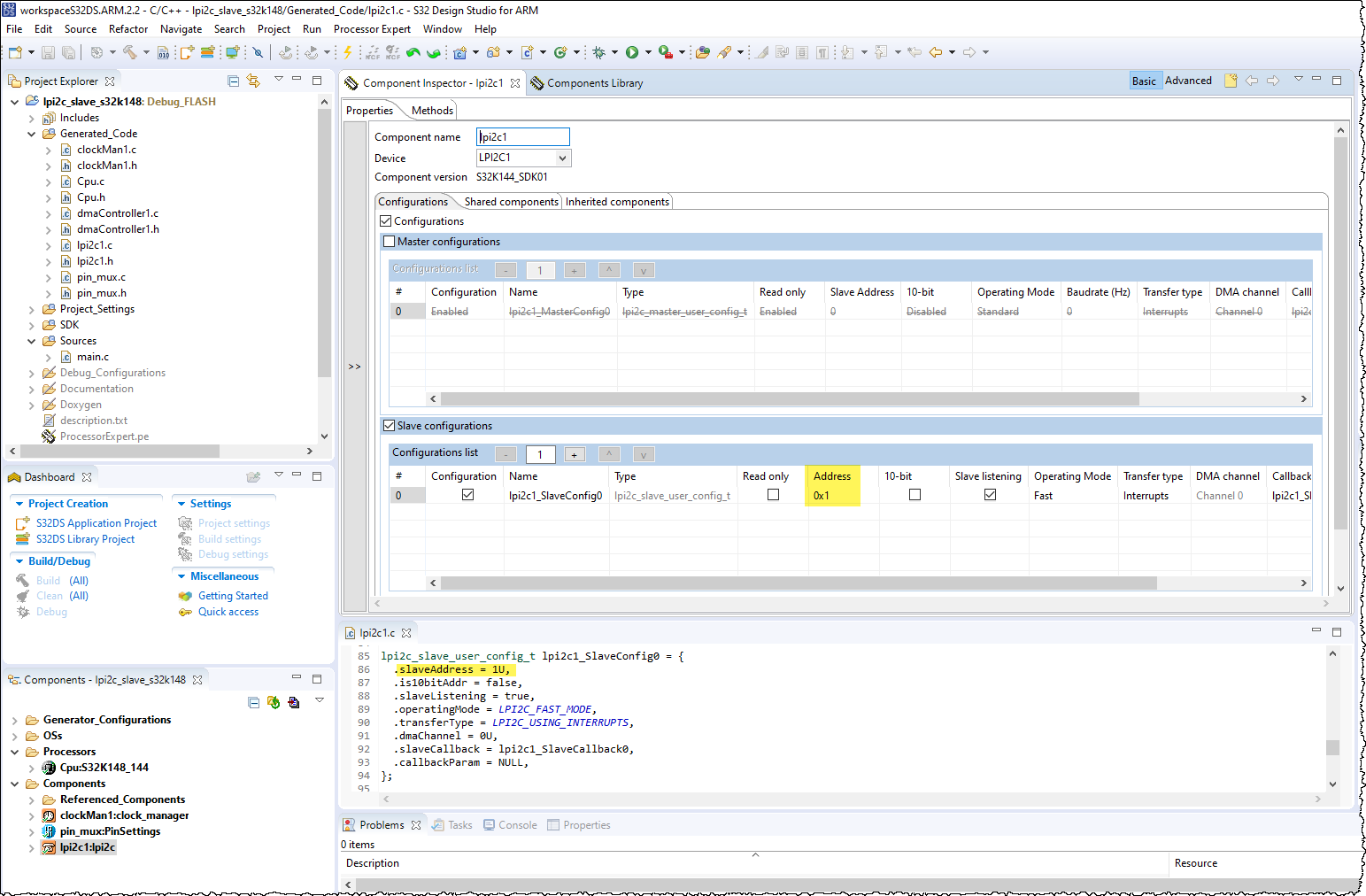Click Collapse All icon in Project Explorer
The width and height of the screenshot is (1366, 896).
pyautogui.click(x=233, y=81)
